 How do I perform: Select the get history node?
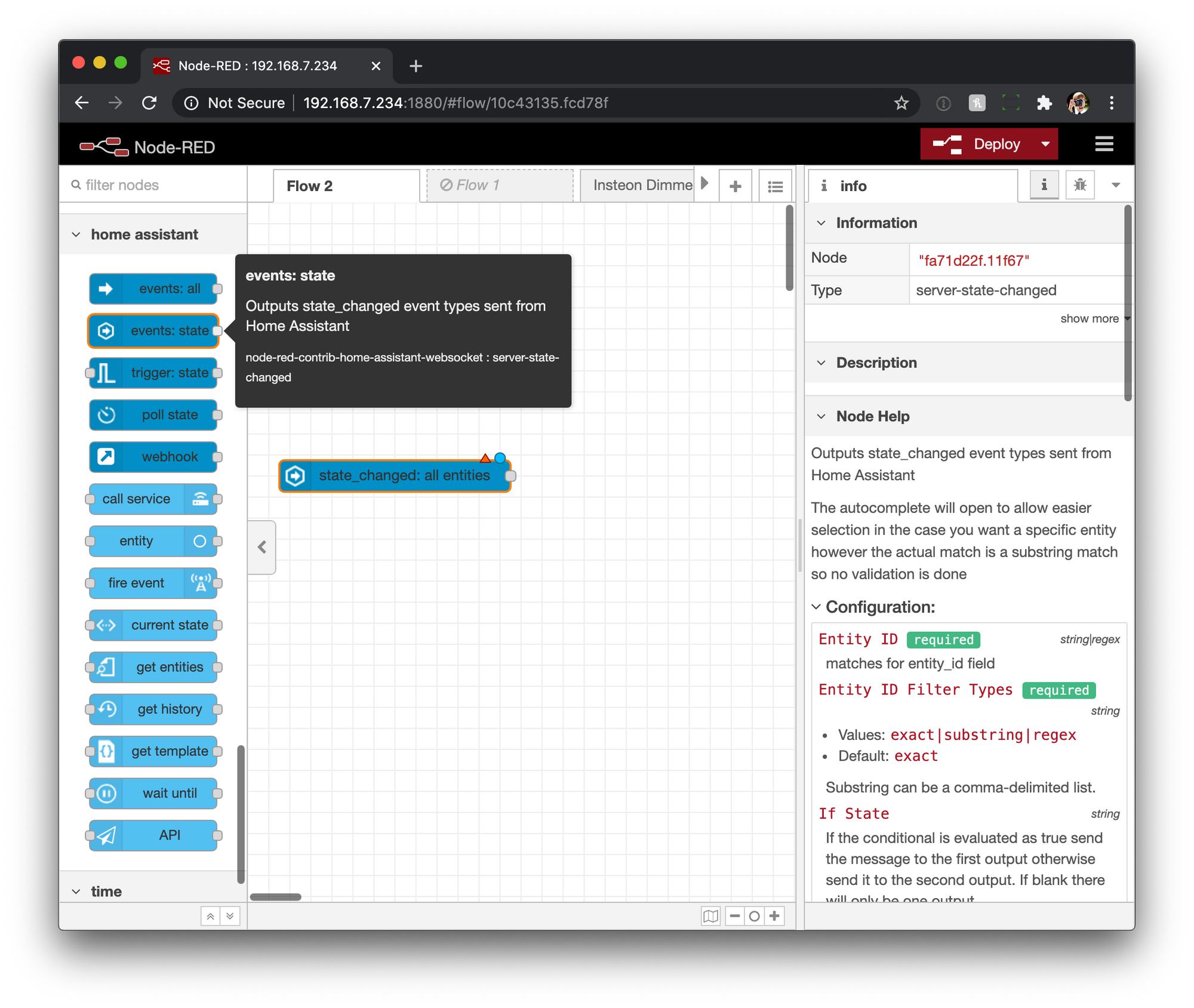153,709
